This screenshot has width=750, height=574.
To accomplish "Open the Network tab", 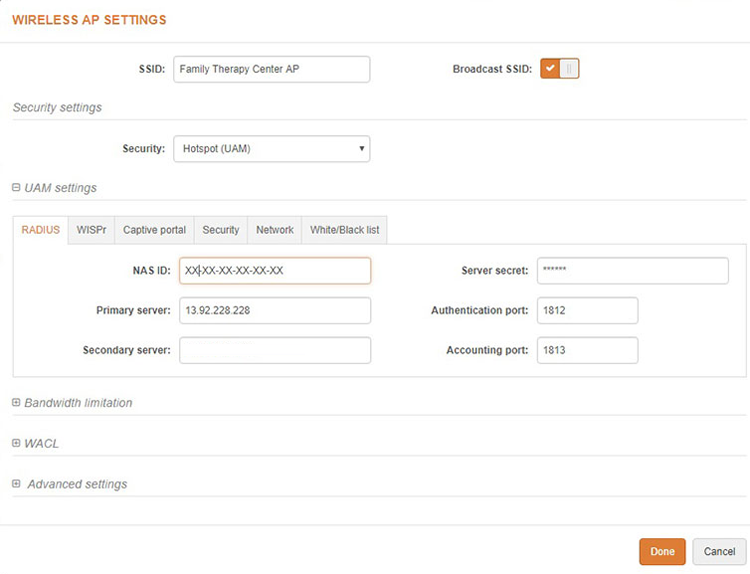I will 275,230.
